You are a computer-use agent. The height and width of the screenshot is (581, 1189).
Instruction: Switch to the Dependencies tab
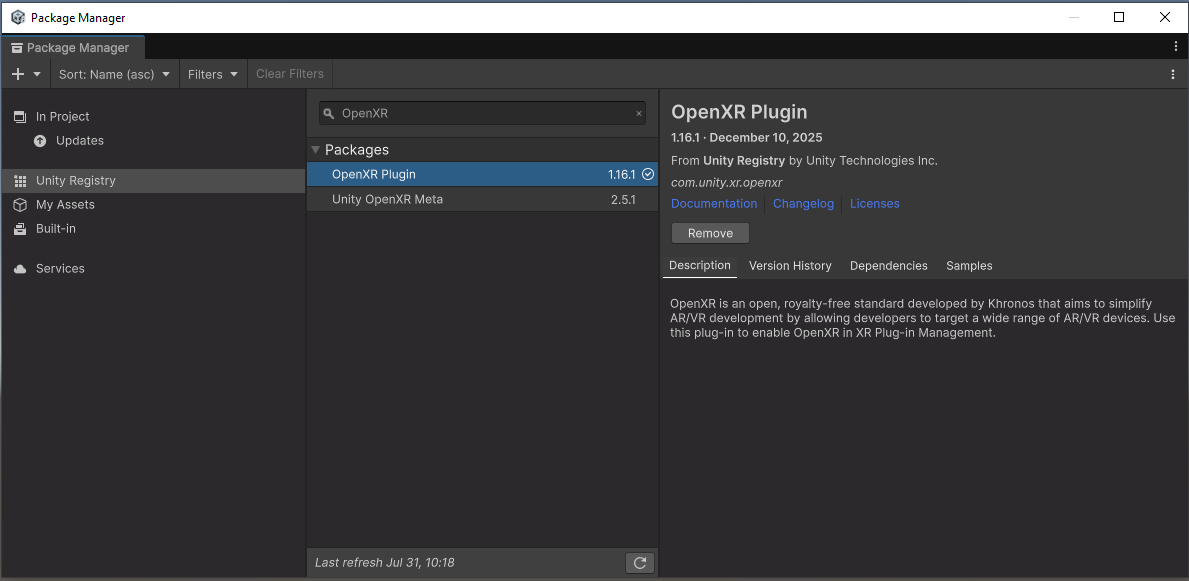point(889,266)
